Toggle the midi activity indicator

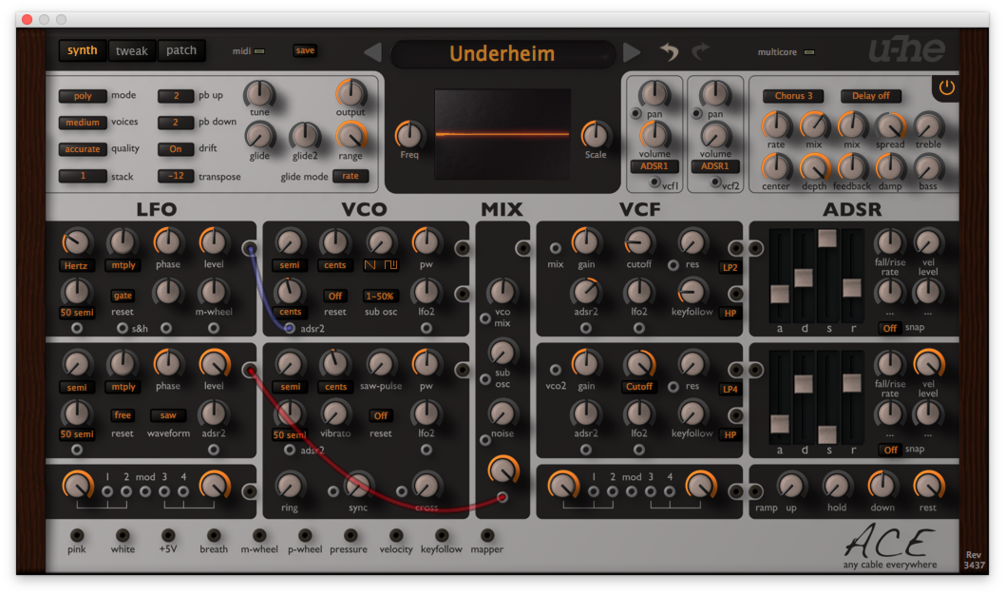(x=259, y=51)
